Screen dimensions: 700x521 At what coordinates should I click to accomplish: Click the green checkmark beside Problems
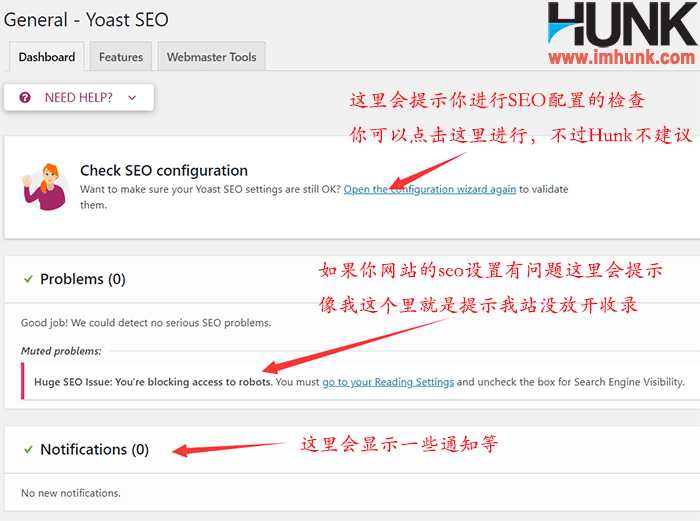(28, 279)
